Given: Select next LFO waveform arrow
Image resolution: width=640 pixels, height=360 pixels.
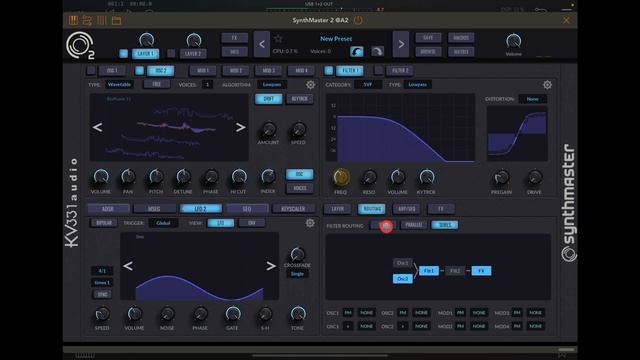Looking at the screenshot, I should point(271,266).
